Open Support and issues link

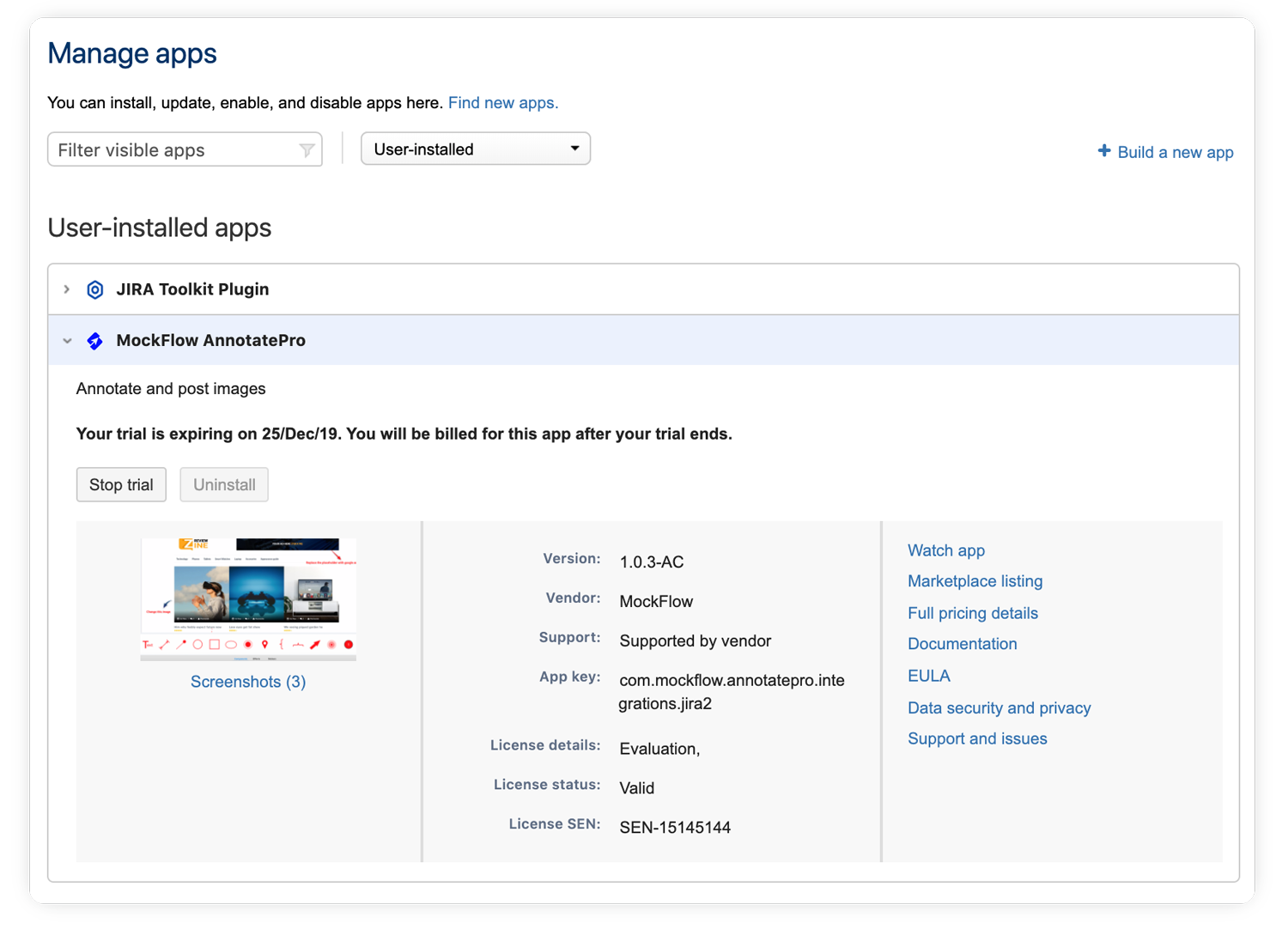[977, 738]
